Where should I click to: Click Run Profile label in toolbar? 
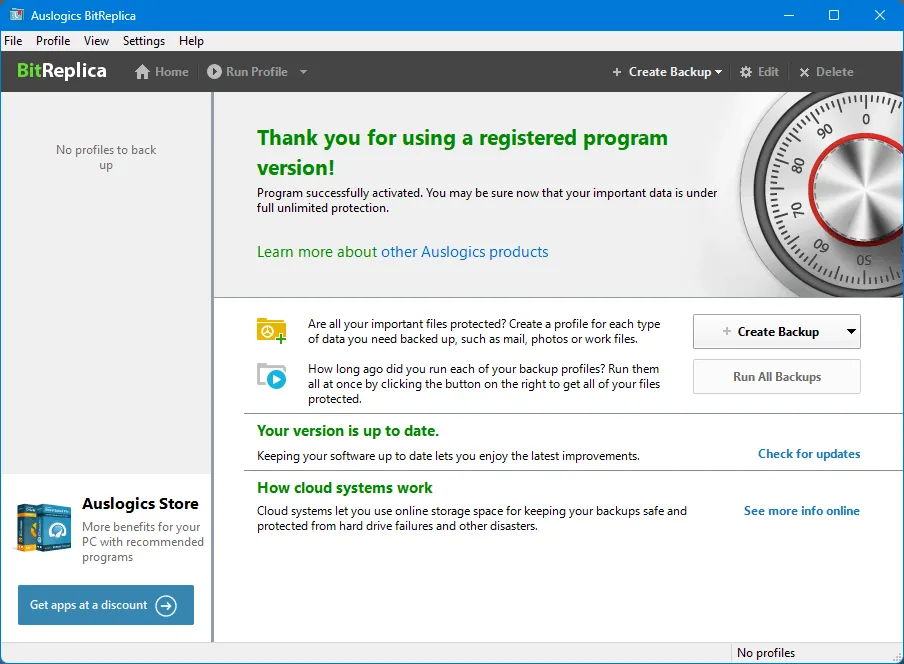[257, 72]
